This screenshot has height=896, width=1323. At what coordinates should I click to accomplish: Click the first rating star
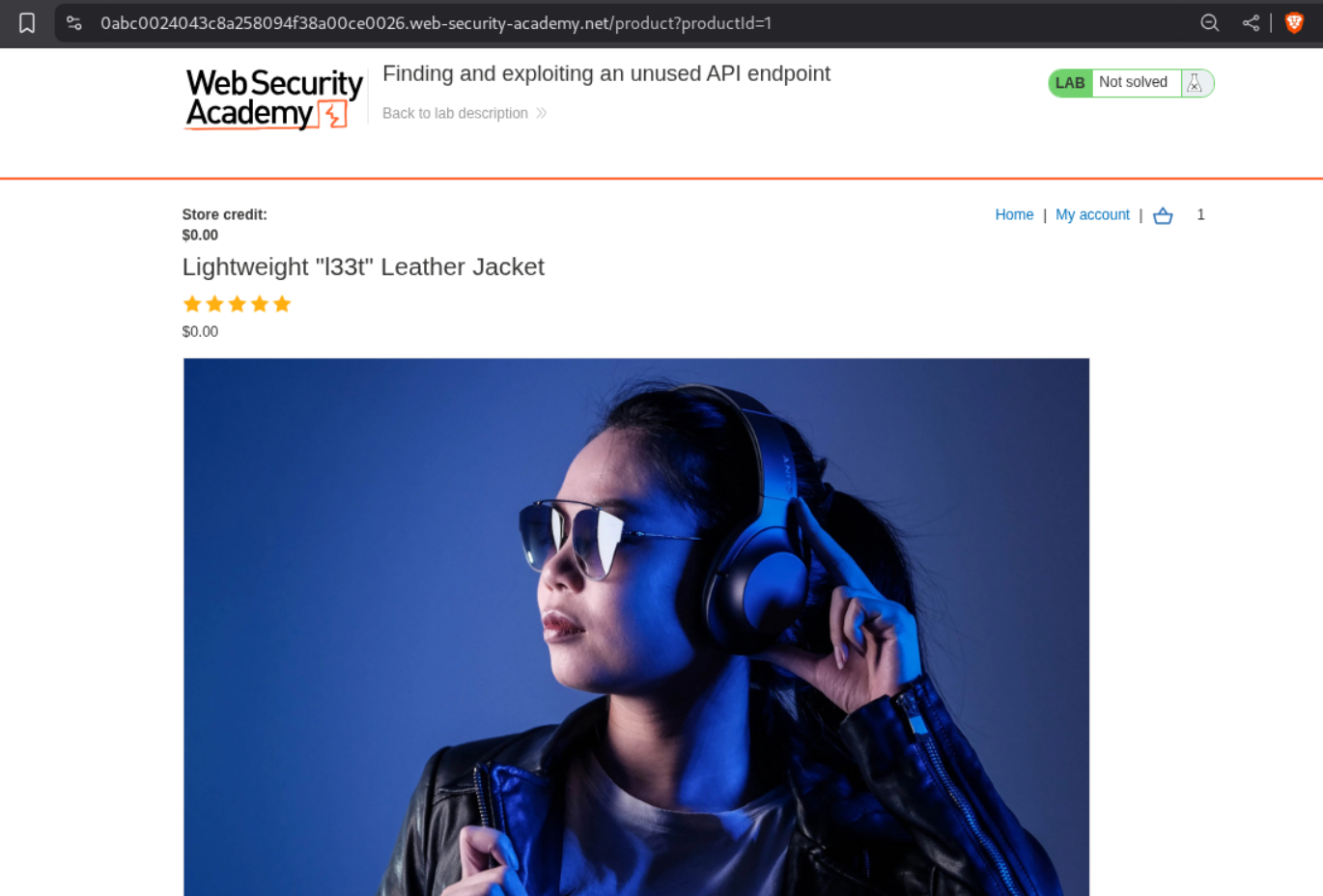192,304
